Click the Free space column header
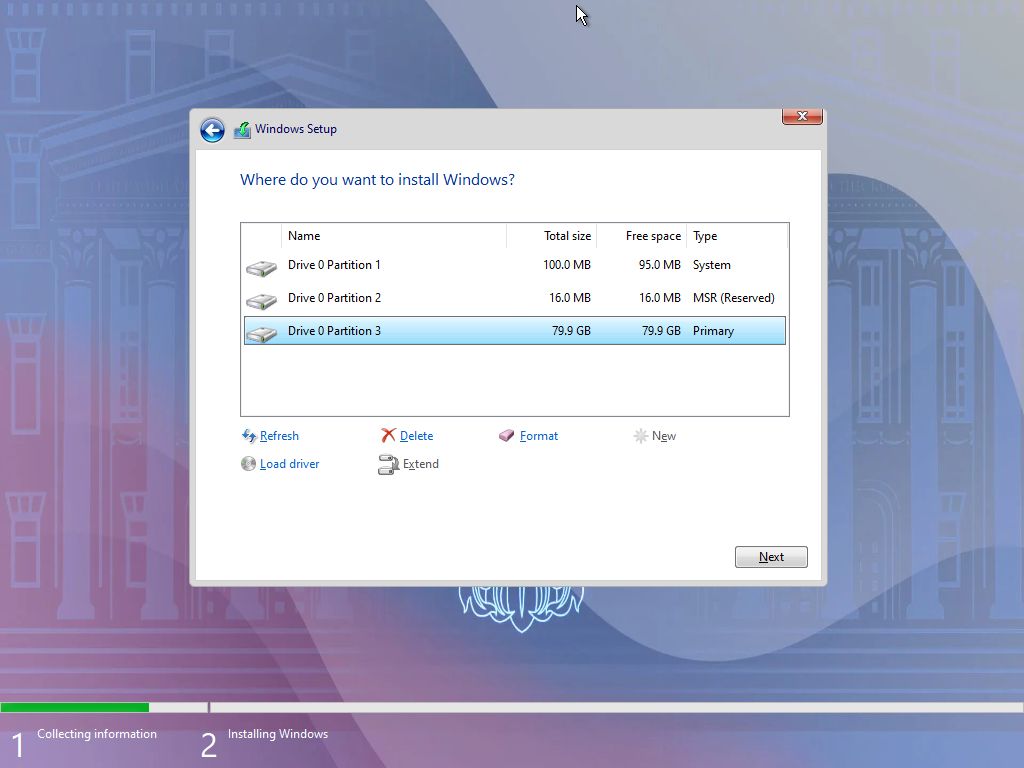The image size is (1024, 768). coord(641,236)
